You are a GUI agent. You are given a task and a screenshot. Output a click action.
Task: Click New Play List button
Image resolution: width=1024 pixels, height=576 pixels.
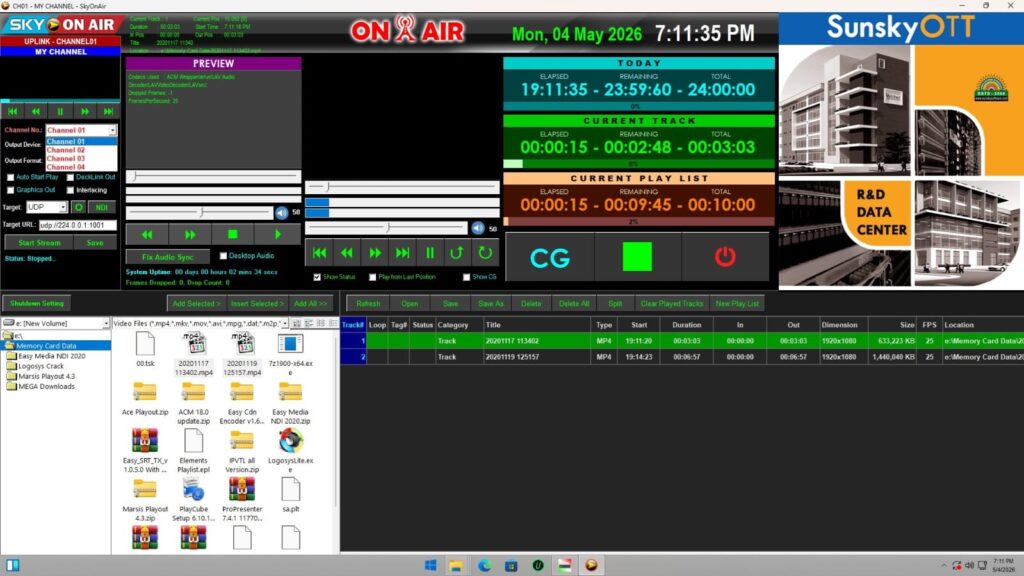coord(737,304)
